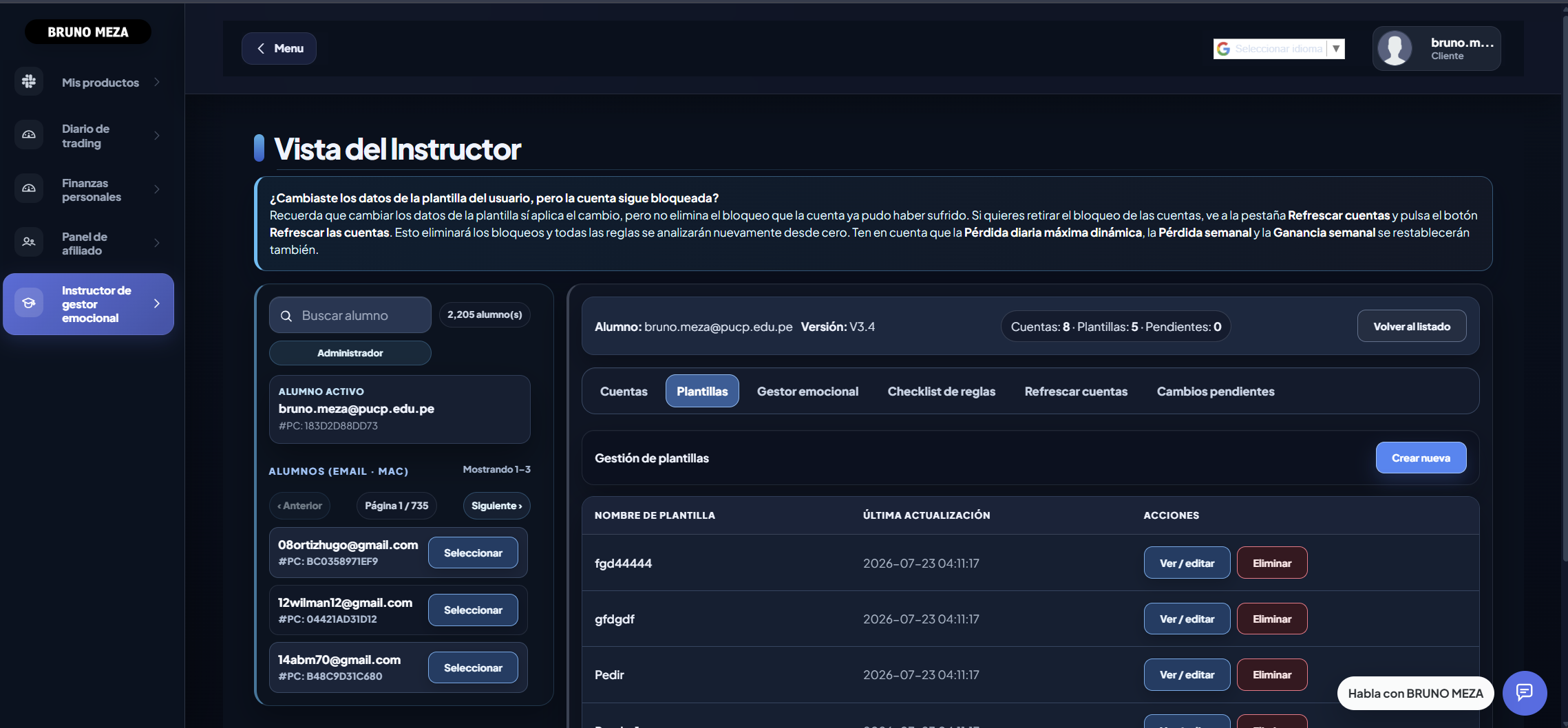Delete the fgd44444 template
Viewport: 1568px width, 728px height.
[1272, 563]
